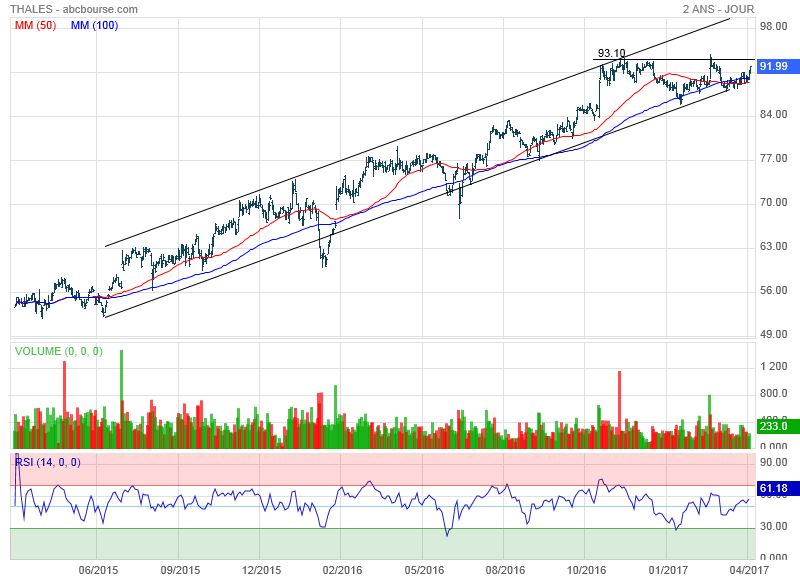The width and height of the screenshot is (800, 580).
Task: Click the 233.0 volume value tag
Action: tap(774, 426)
